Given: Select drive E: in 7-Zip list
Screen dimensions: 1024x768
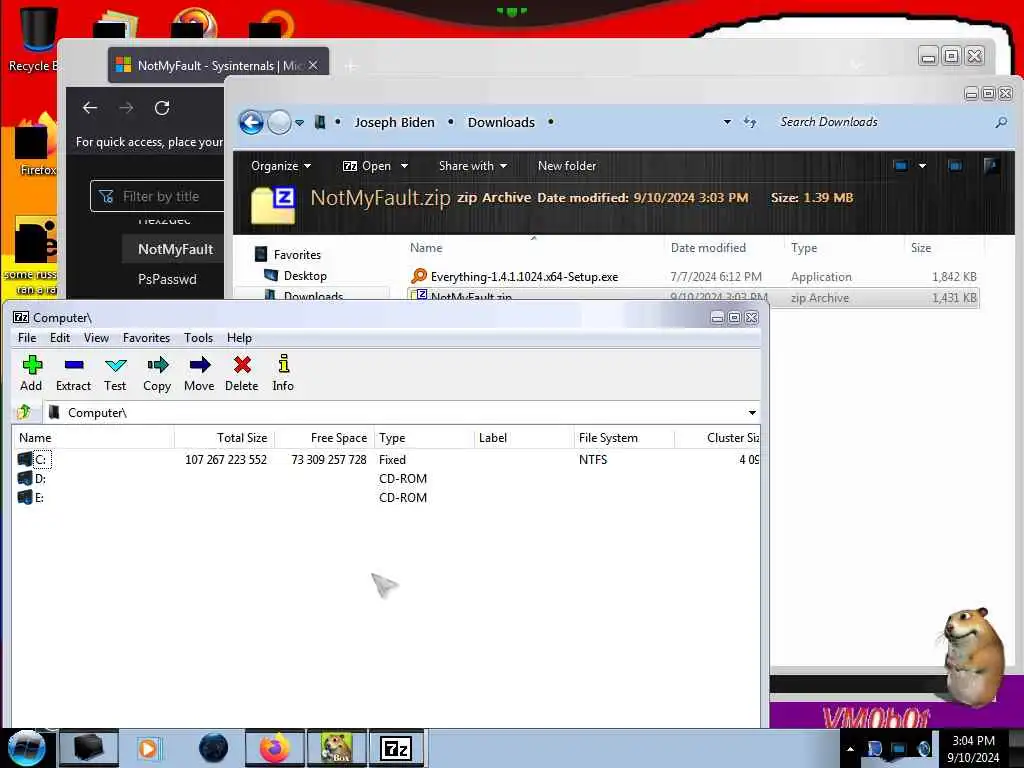Looking at the screenshot, I should point(31,498).
